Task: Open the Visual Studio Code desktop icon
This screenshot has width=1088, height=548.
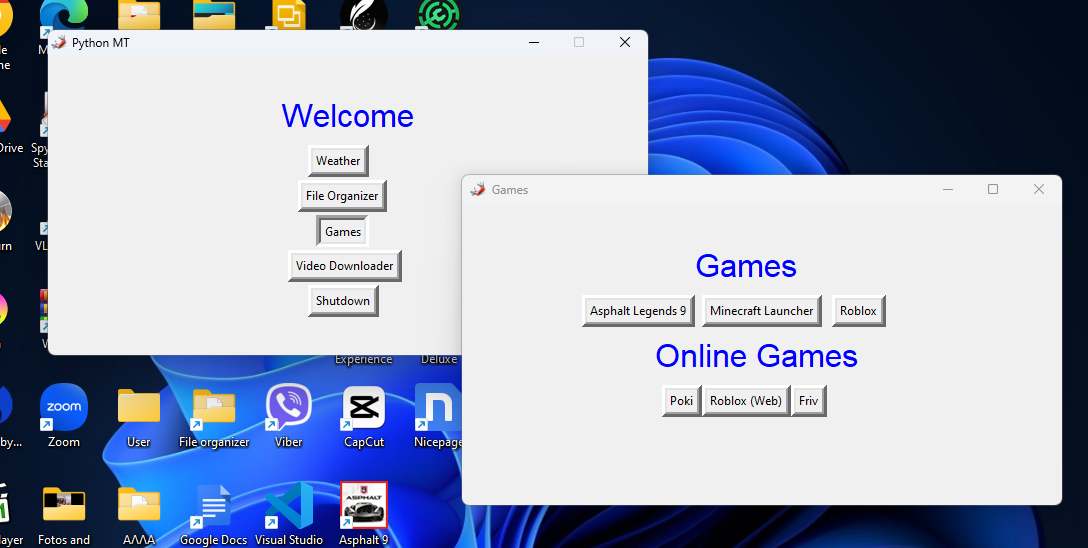Action: point(289,515)
